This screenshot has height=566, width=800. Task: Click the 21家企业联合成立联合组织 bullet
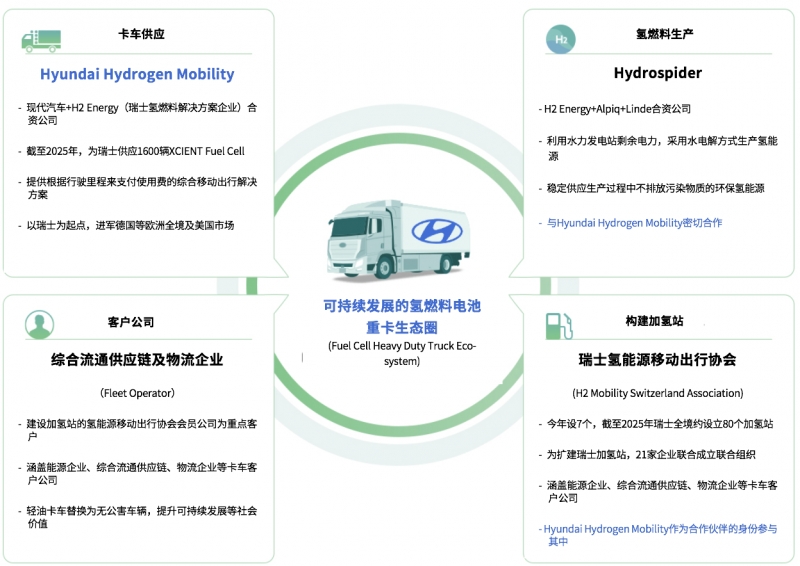[x=647, y=454]
